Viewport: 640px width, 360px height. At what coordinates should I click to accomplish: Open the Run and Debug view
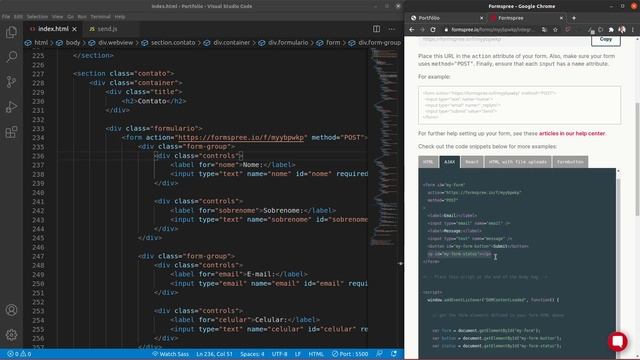[x=11, y=107]
